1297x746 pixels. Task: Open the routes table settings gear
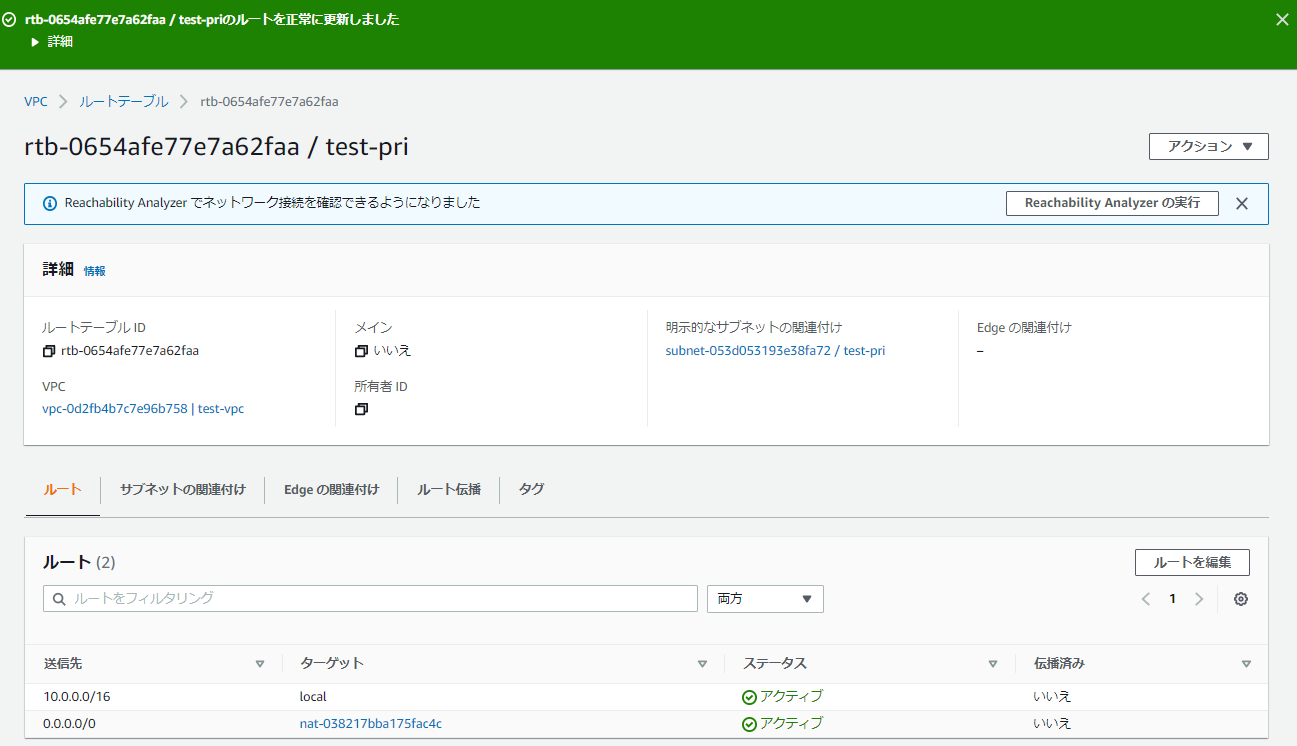click(1241, 599)
